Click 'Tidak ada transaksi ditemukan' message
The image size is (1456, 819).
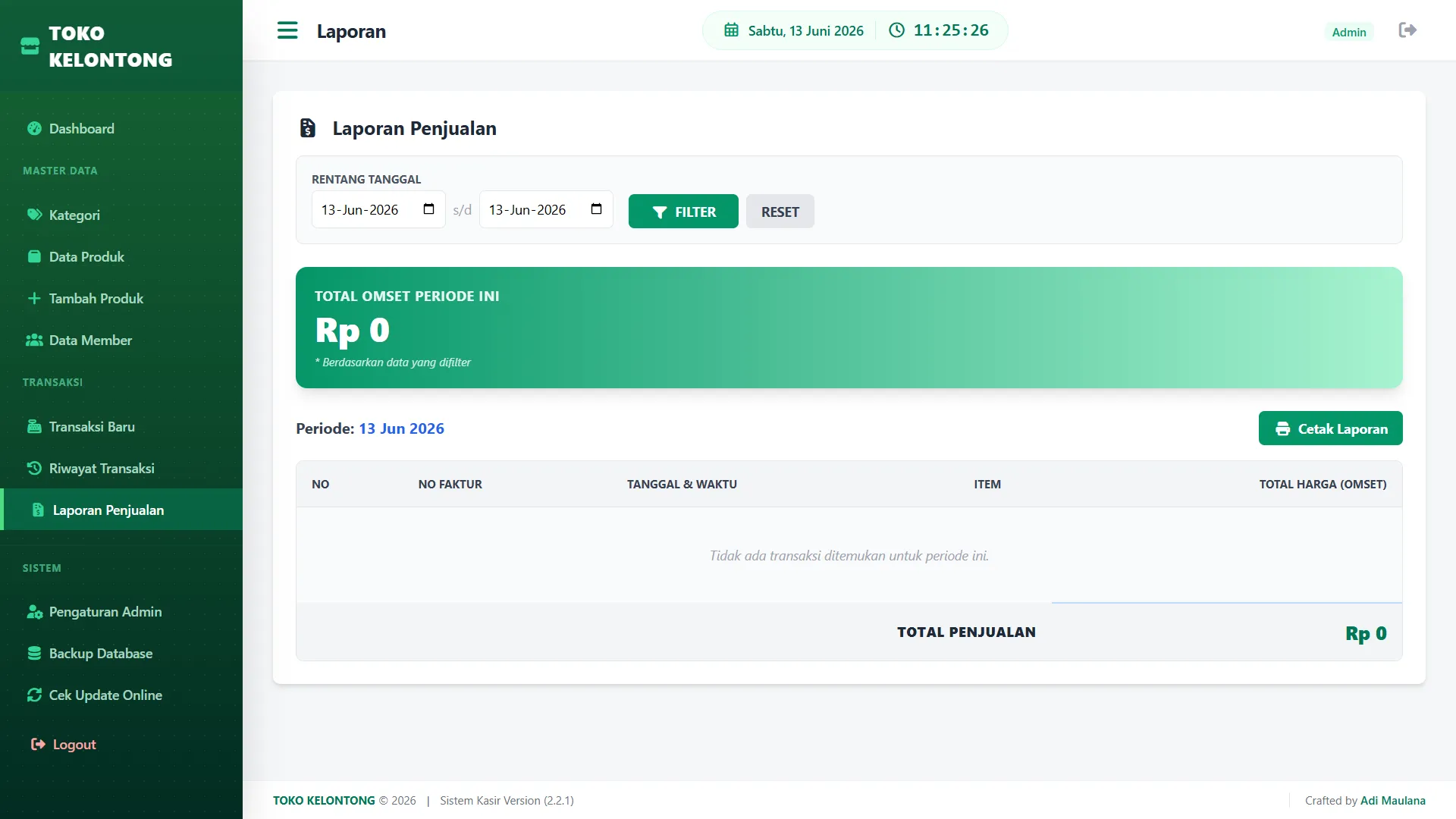point(849,555)
